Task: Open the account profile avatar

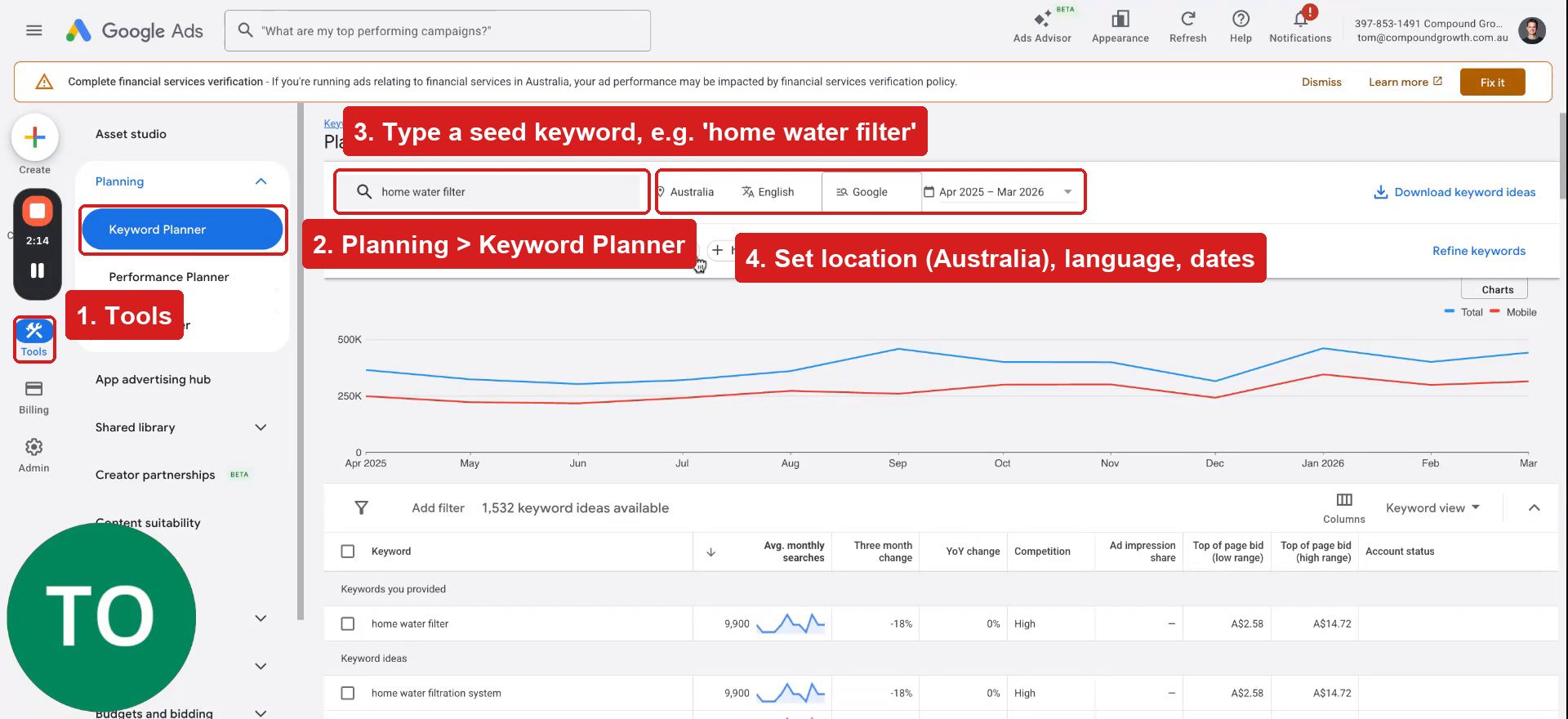Action: point(1531,30)
